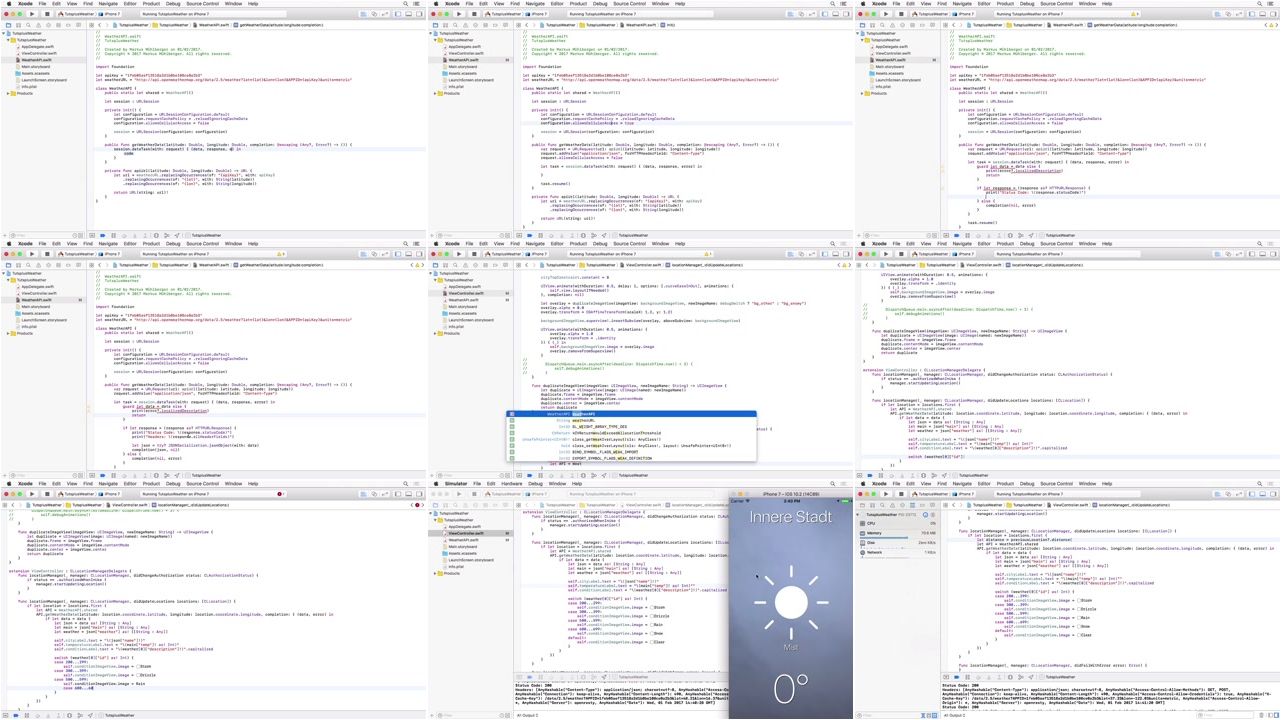
Task: Open iPhone 7 device selector in top-left toolbar
Action: (x=109, y=14)
